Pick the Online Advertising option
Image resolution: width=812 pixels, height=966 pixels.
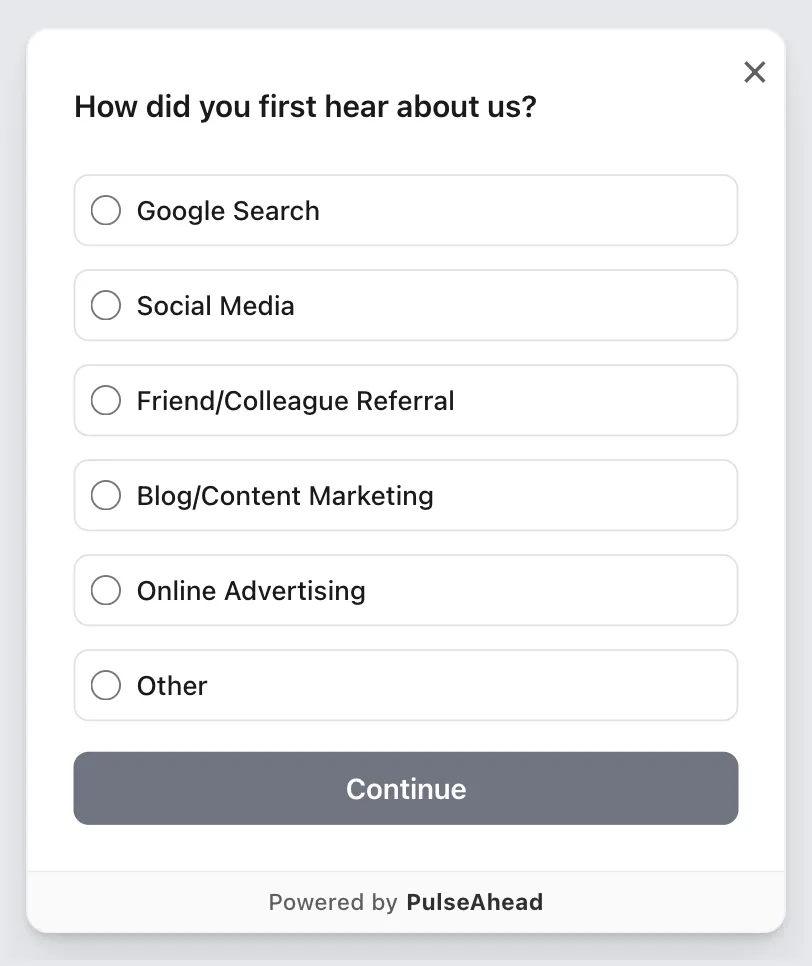[406, 590]
